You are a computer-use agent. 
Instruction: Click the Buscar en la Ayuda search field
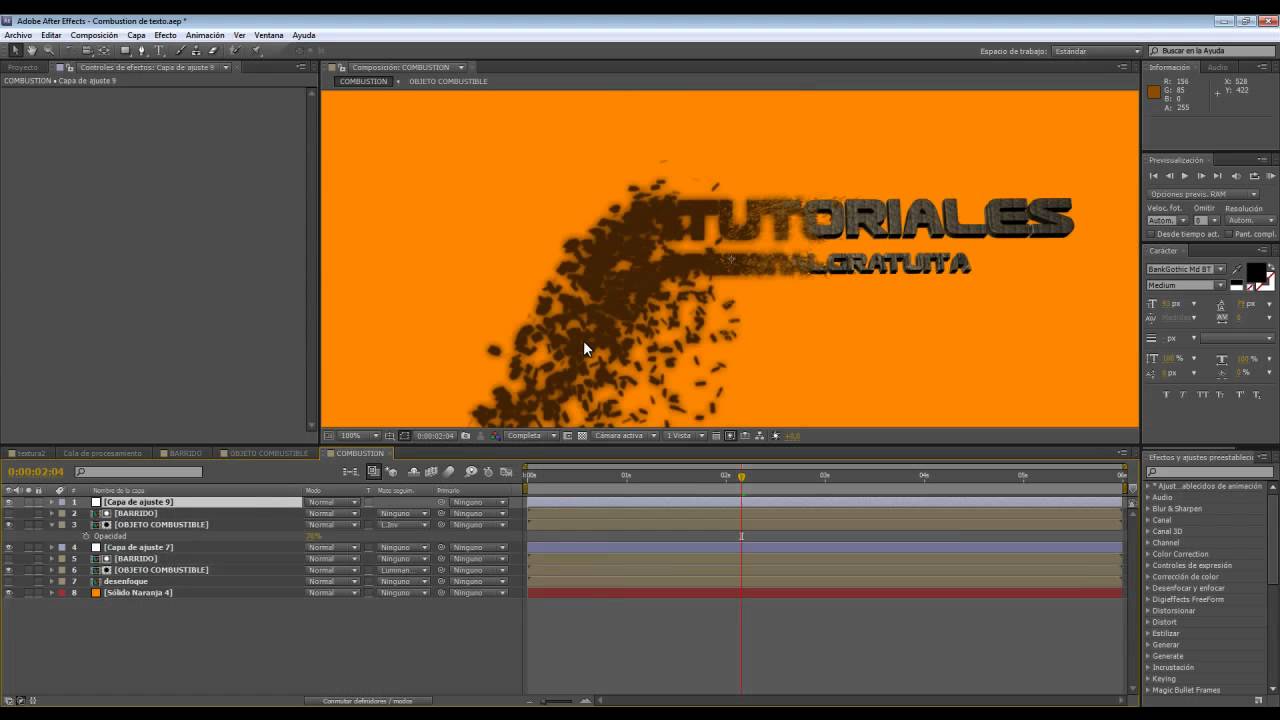coord(1211,51)
